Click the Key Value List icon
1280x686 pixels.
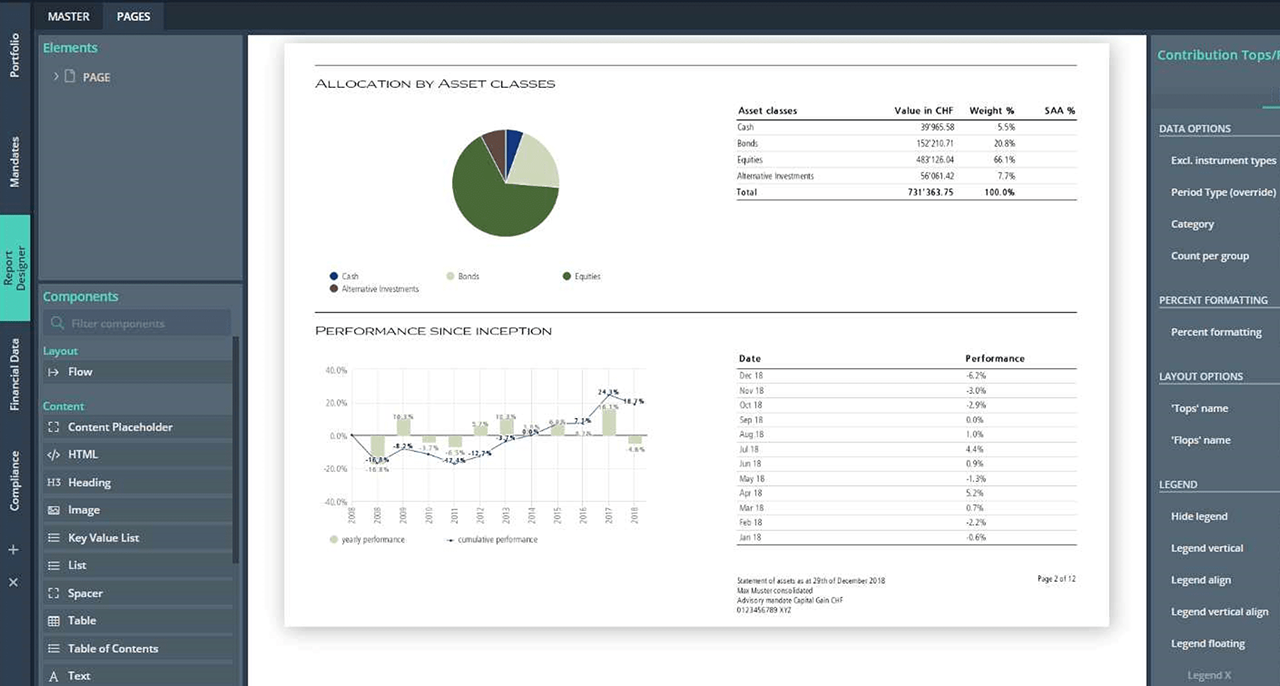(54, 538)
